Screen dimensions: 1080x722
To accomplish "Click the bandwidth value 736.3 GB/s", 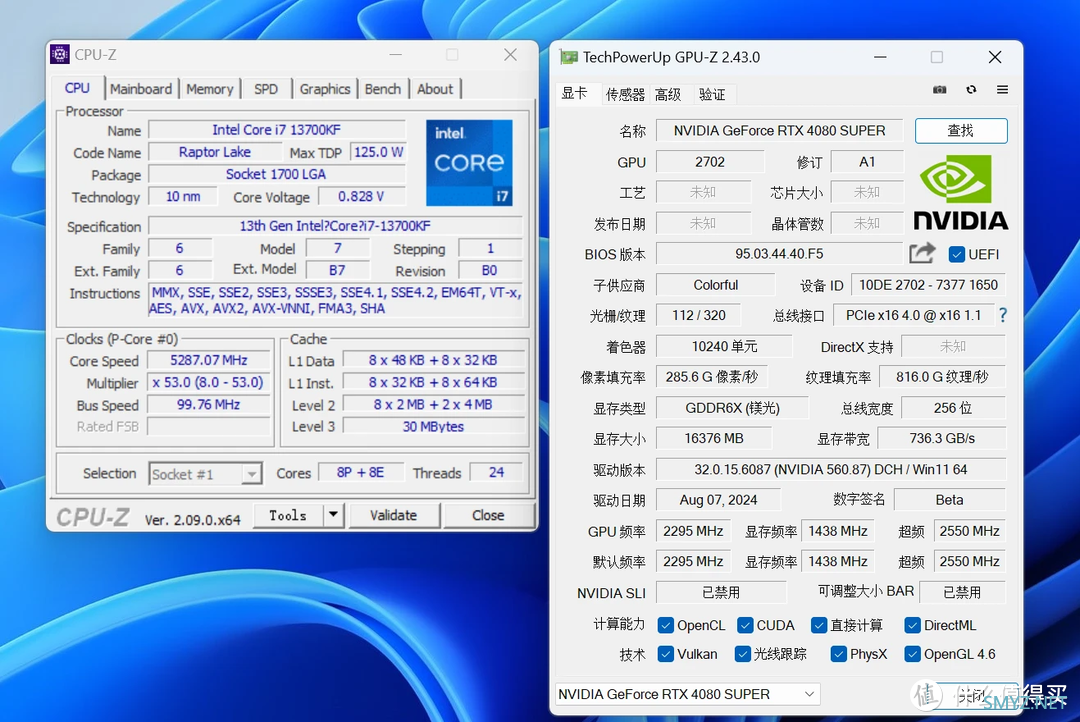I will (x=942, y=438).
